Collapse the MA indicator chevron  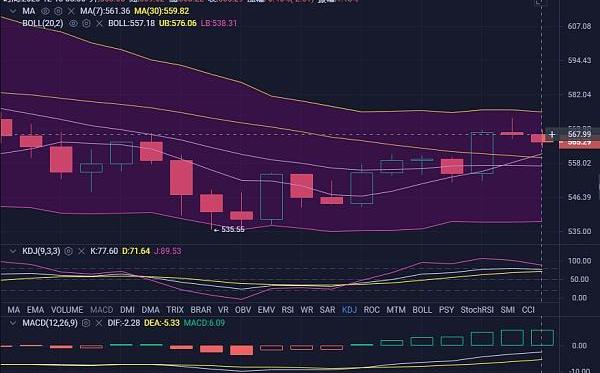(x=13, y=11)
